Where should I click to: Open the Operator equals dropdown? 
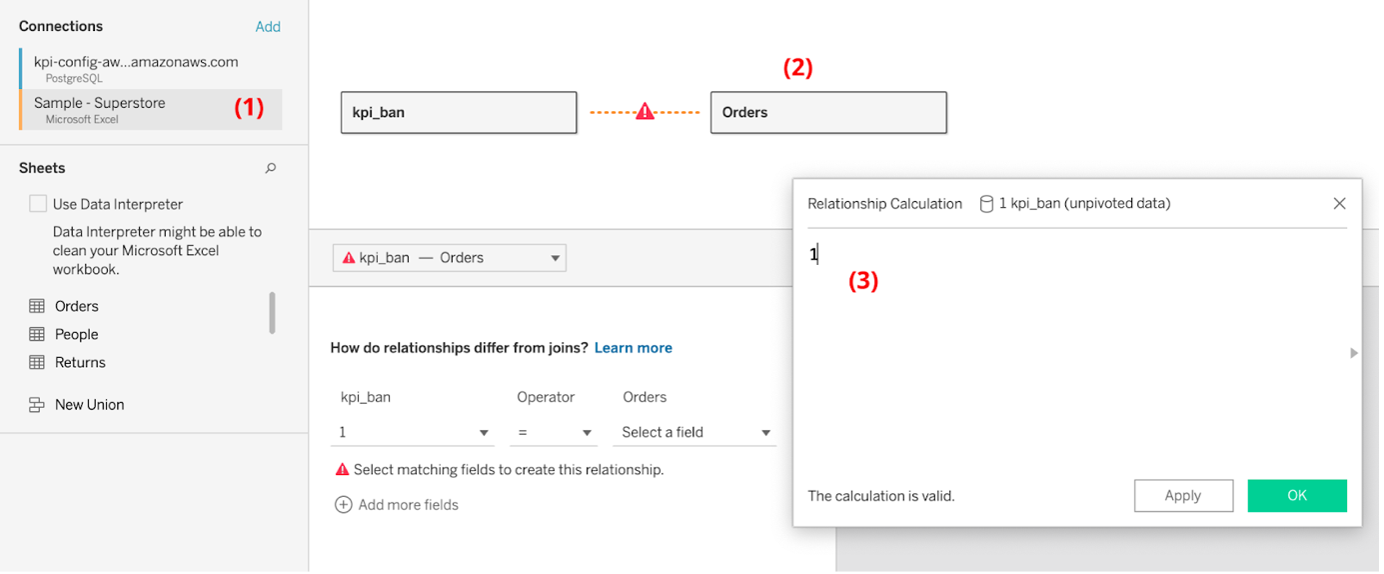pyautogui.click(x=554, y=432)
